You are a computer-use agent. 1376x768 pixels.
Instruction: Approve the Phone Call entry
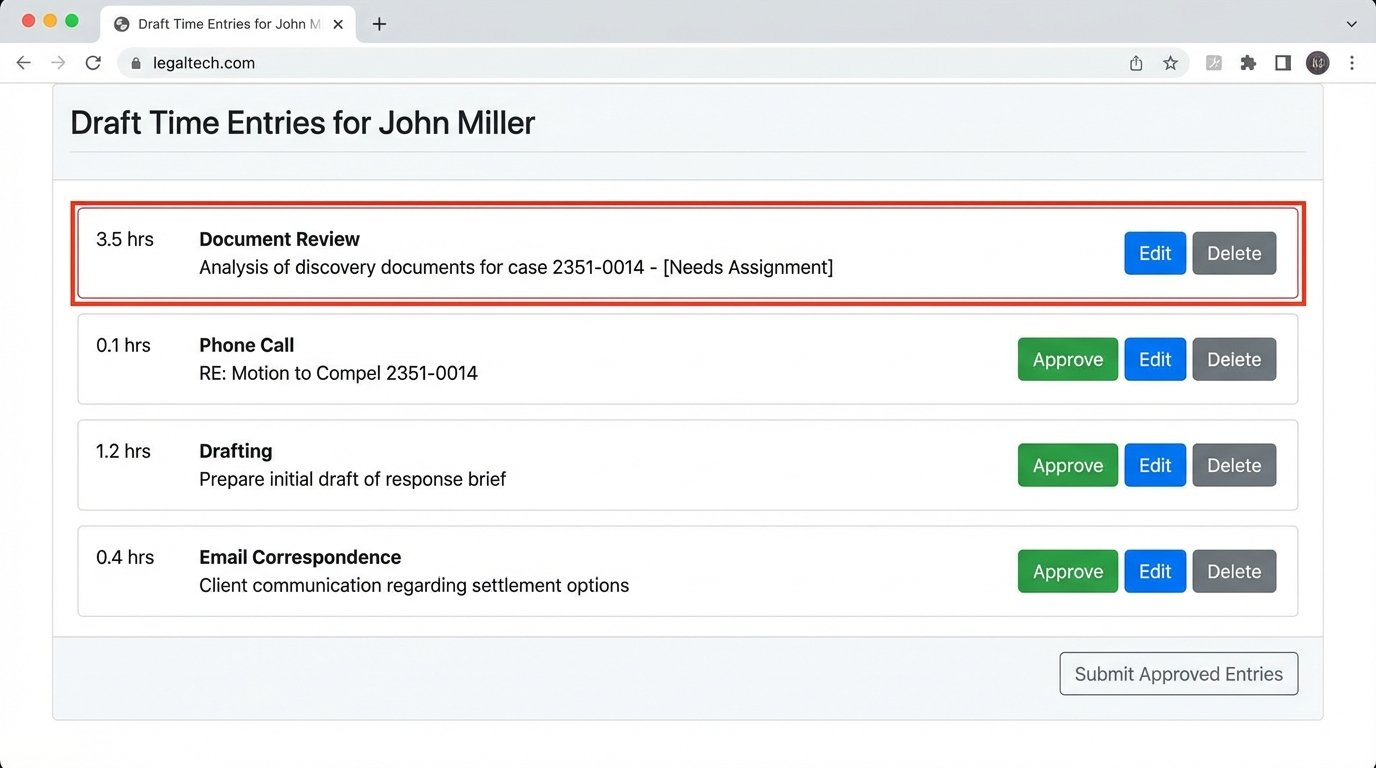point(1067,359)
